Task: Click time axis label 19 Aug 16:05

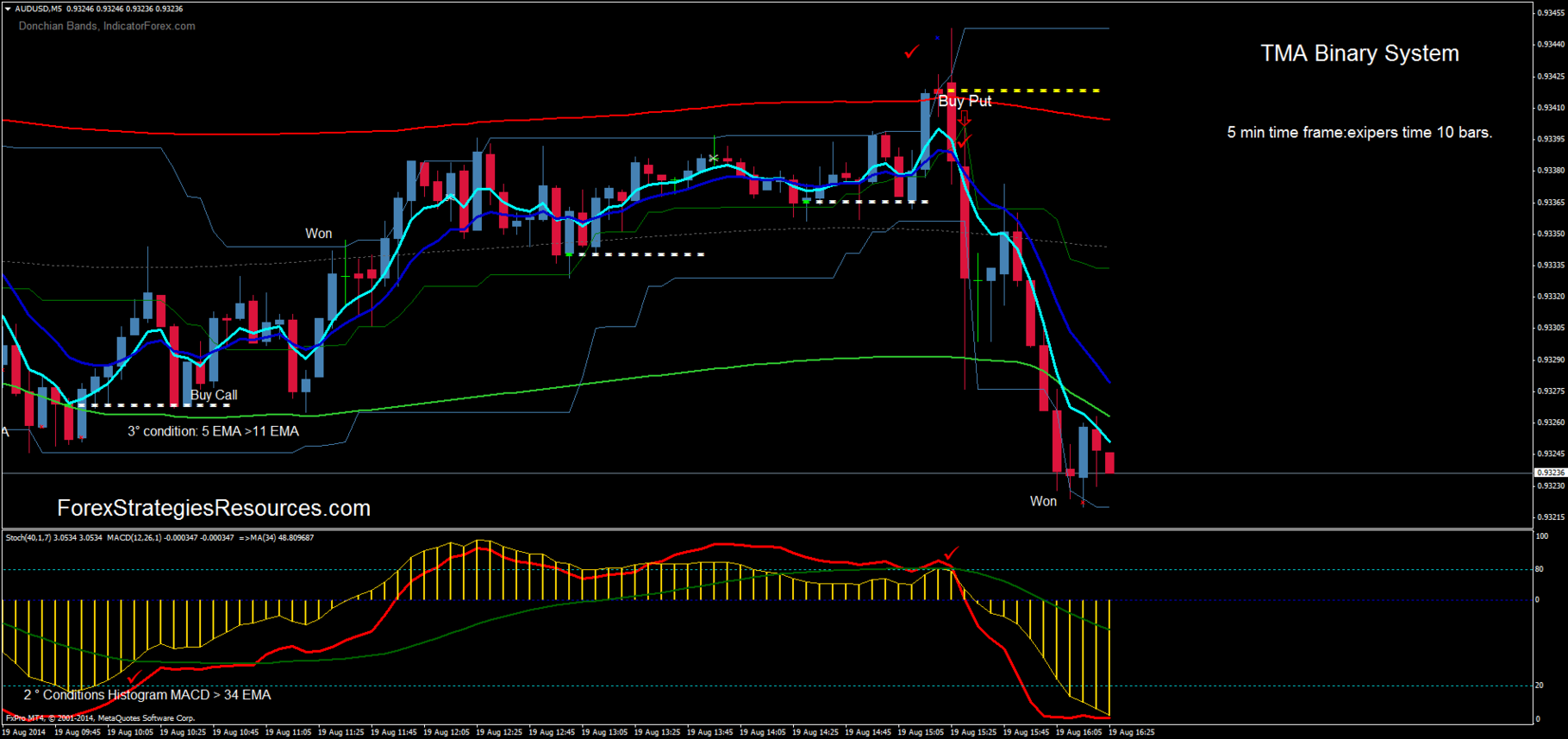Action: click(x=1078, y=732)
